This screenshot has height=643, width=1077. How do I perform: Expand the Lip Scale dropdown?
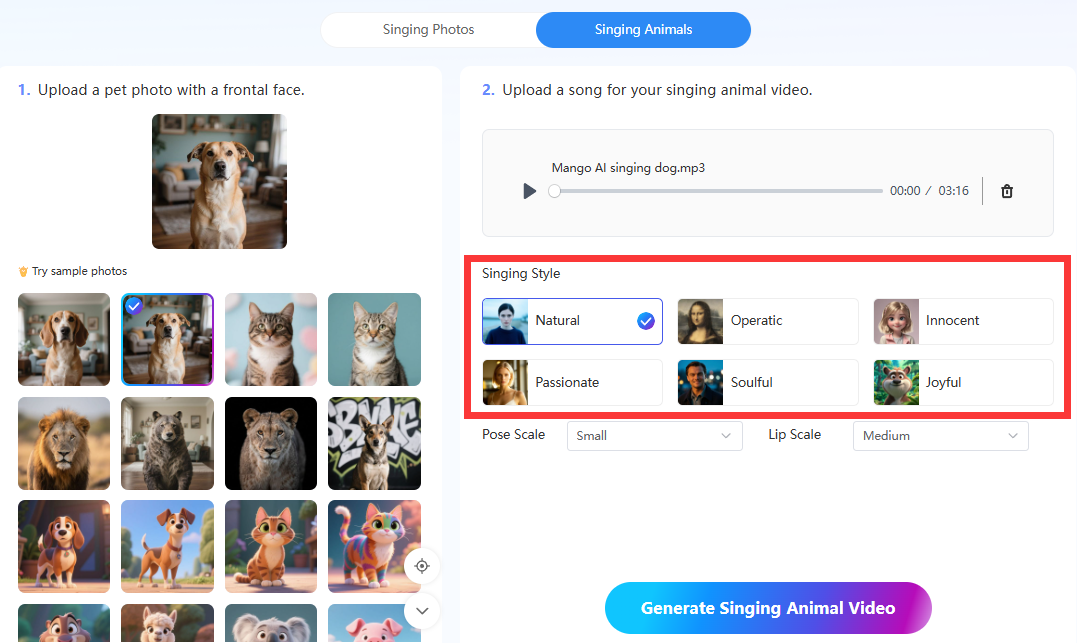940,436
